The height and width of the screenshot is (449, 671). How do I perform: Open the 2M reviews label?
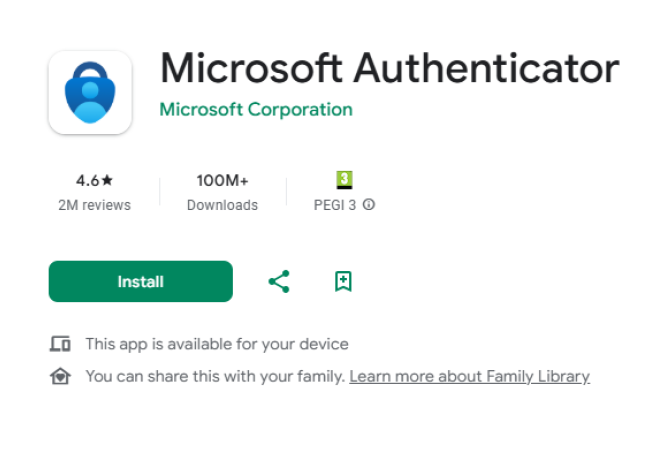point(94,205)
